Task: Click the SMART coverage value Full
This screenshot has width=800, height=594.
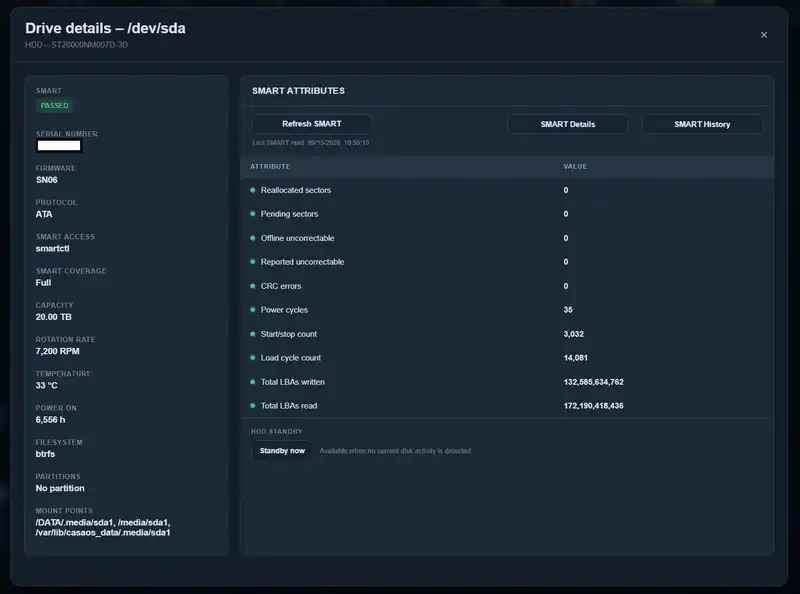Action: 43,282
